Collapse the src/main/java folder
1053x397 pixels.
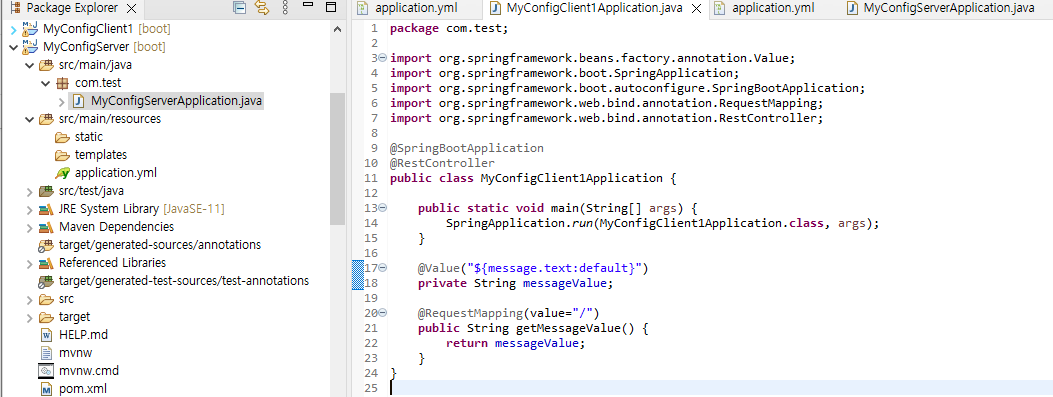(x=29, y=66)
